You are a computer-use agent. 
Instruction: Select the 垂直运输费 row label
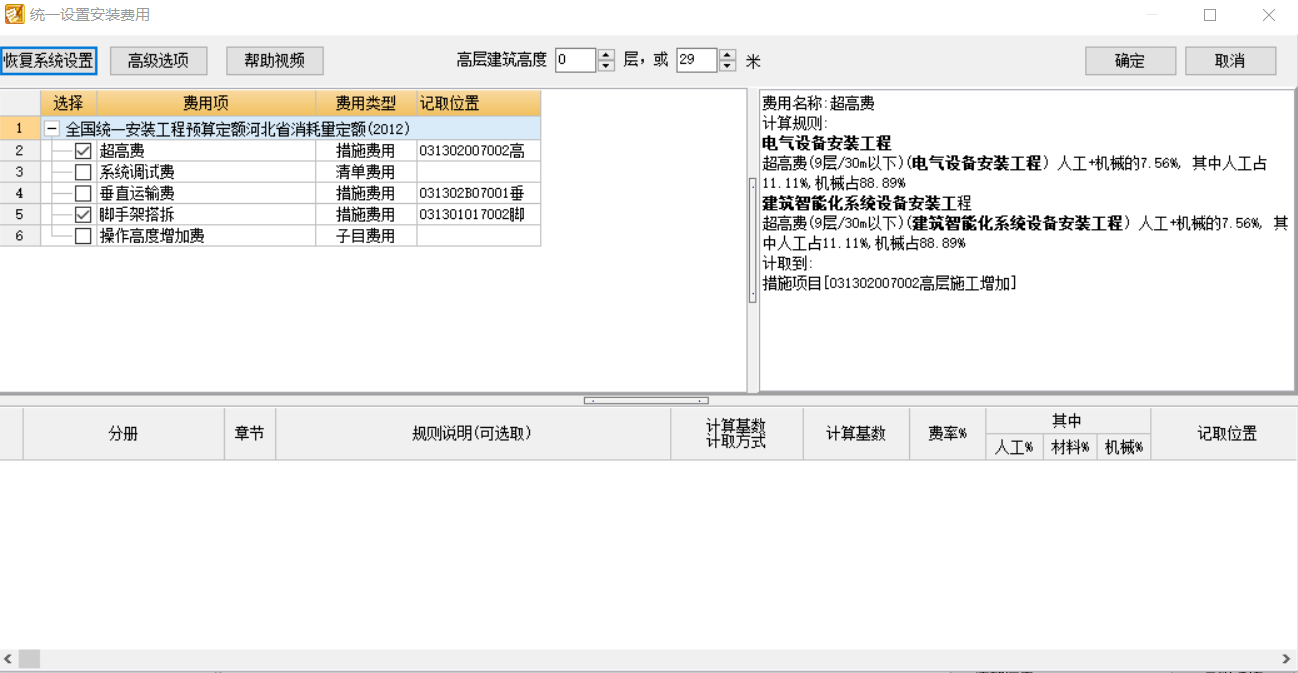pos(136,193)
